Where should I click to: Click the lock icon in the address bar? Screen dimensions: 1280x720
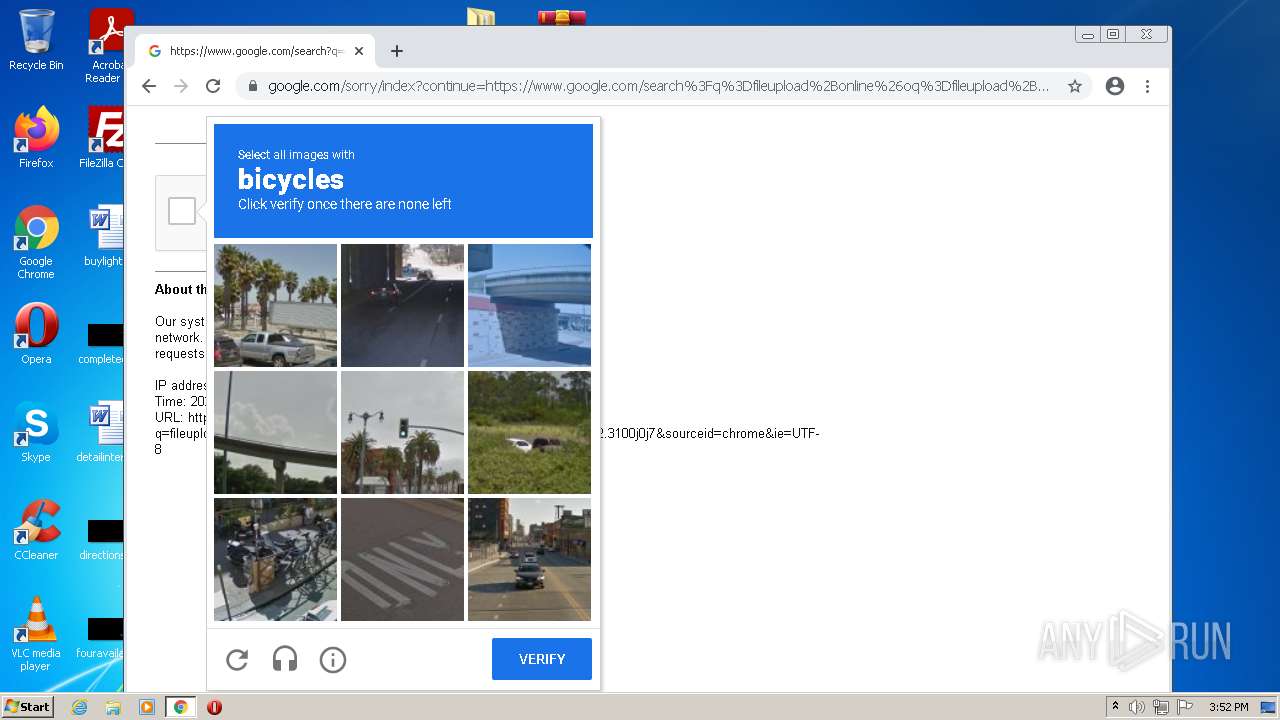(253, 86)
